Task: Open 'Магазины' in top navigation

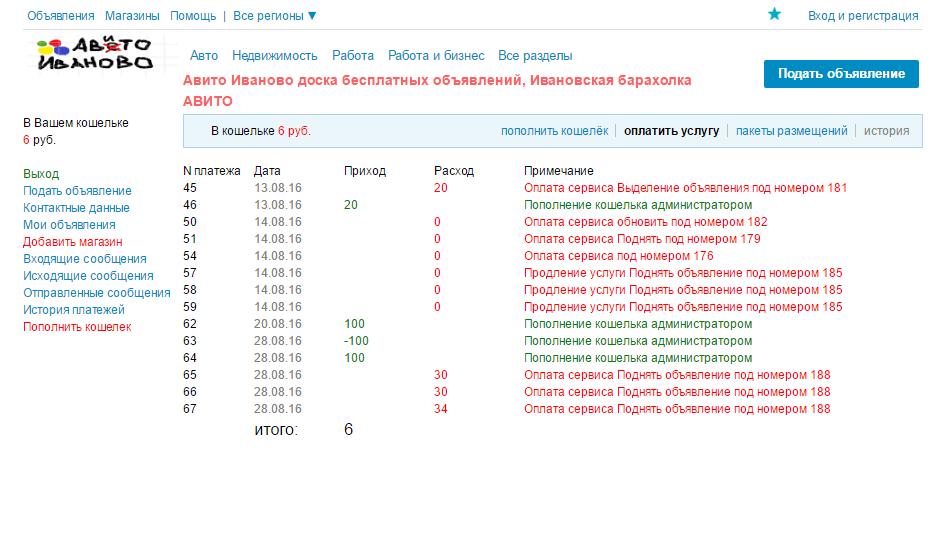Action: [132, 16]
